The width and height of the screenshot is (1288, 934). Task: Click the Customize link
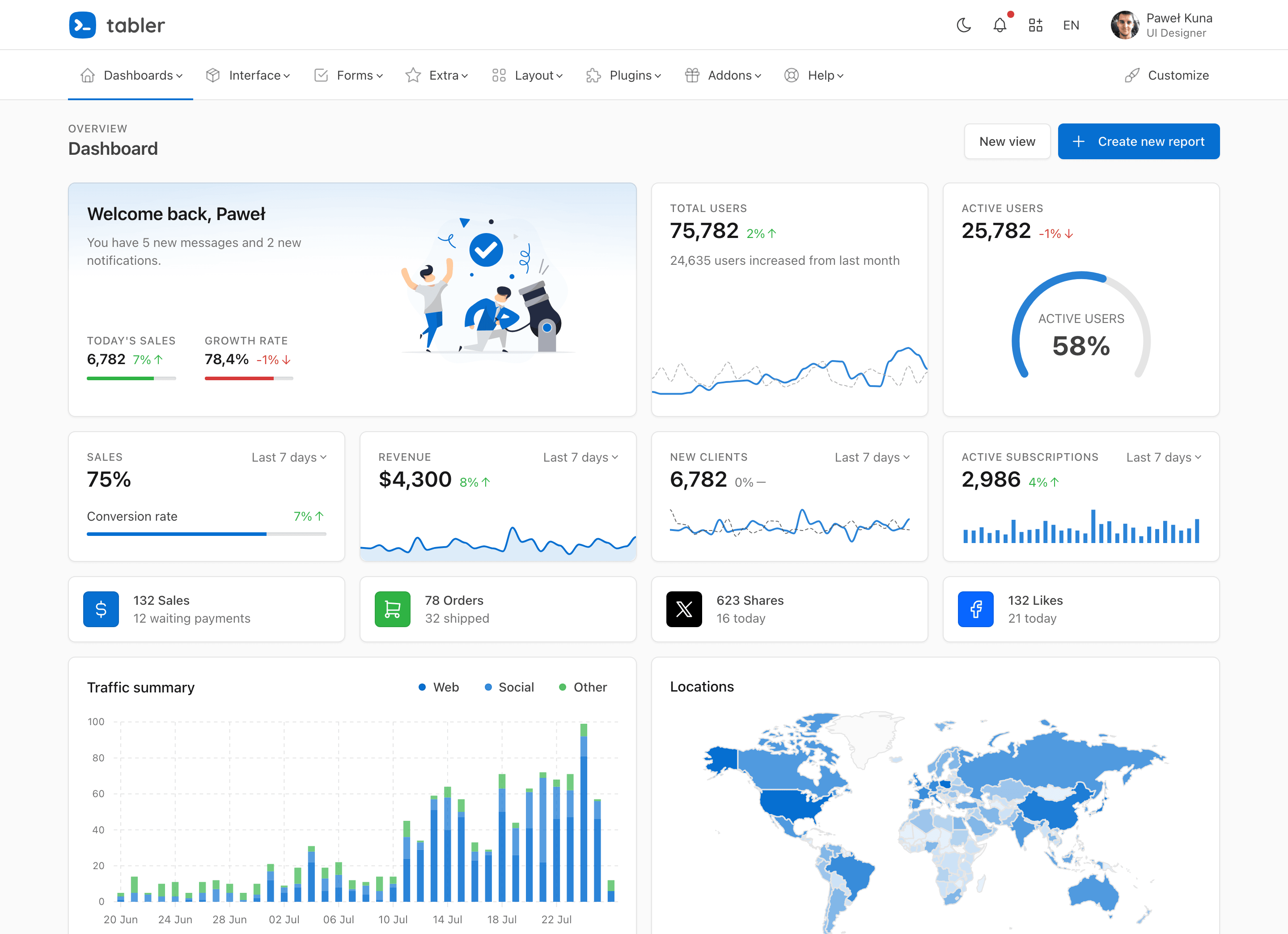1166,75
